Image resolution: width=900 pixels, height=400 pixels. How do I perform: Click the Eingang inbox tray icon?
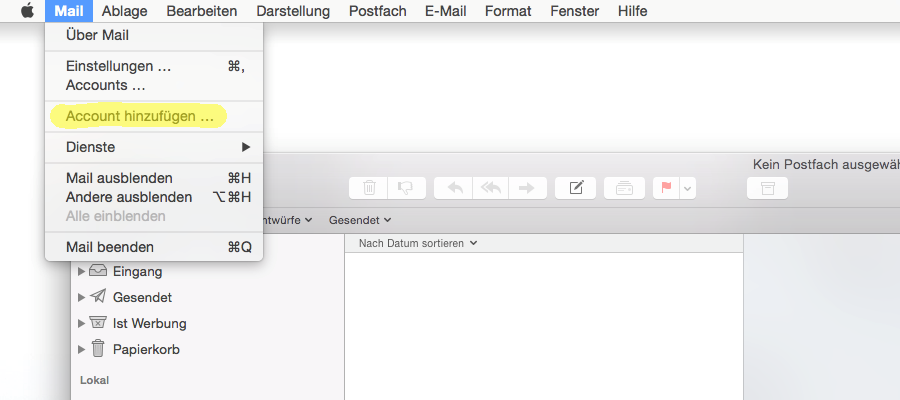click(98, 271)
